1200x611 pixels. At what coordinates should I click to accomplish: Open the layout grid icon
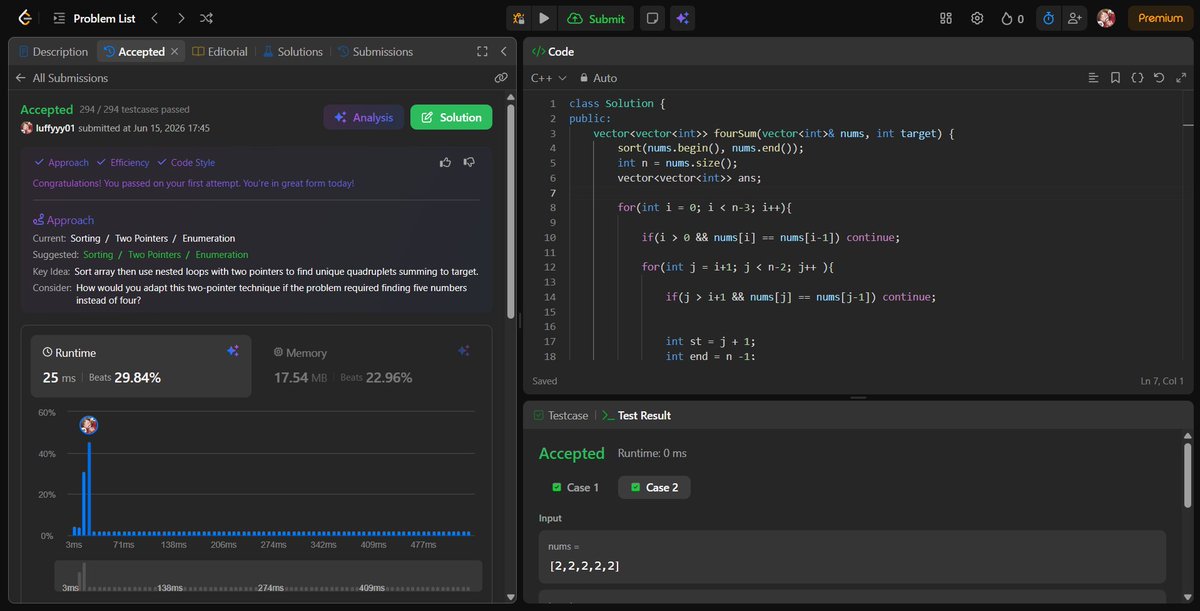pos(946,18)
